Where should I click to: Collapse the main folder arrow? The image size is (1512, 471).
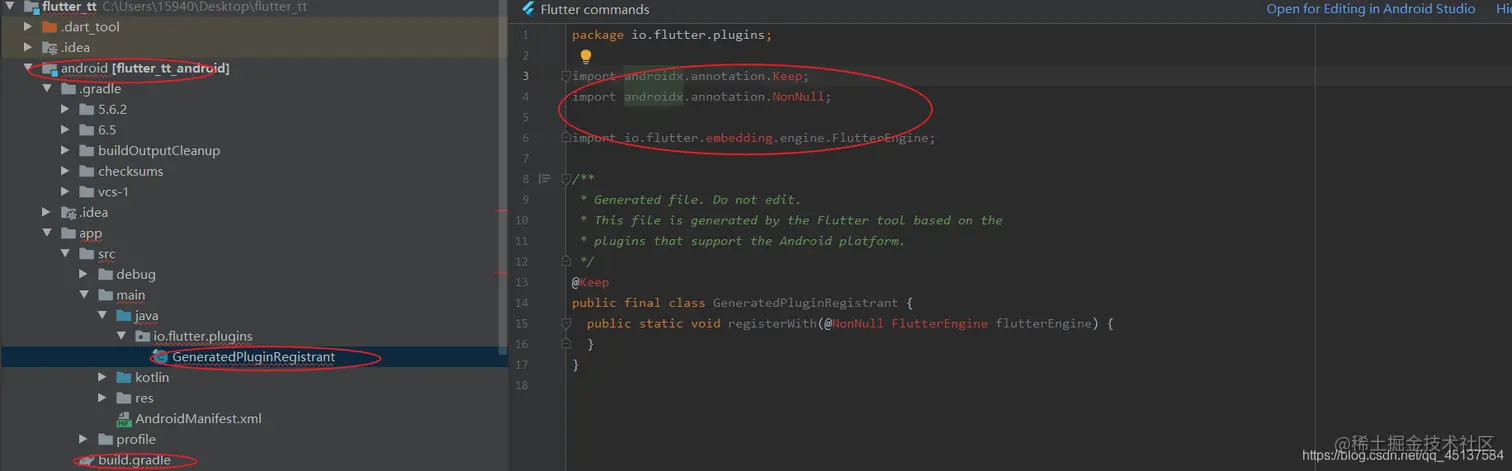pyautogui.click(x=83, y=295)
